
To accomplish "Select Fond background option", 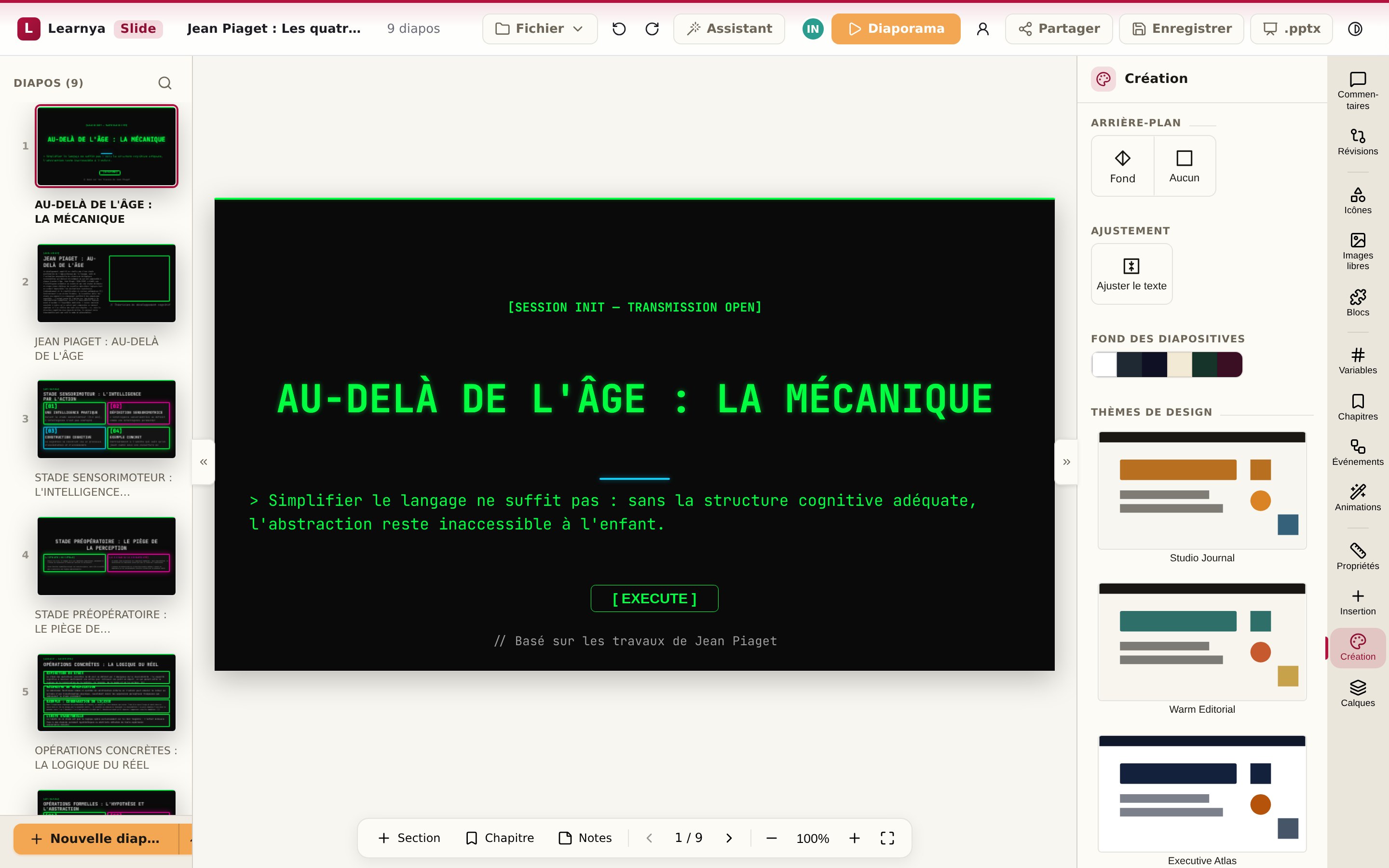I will point(1122,166).
